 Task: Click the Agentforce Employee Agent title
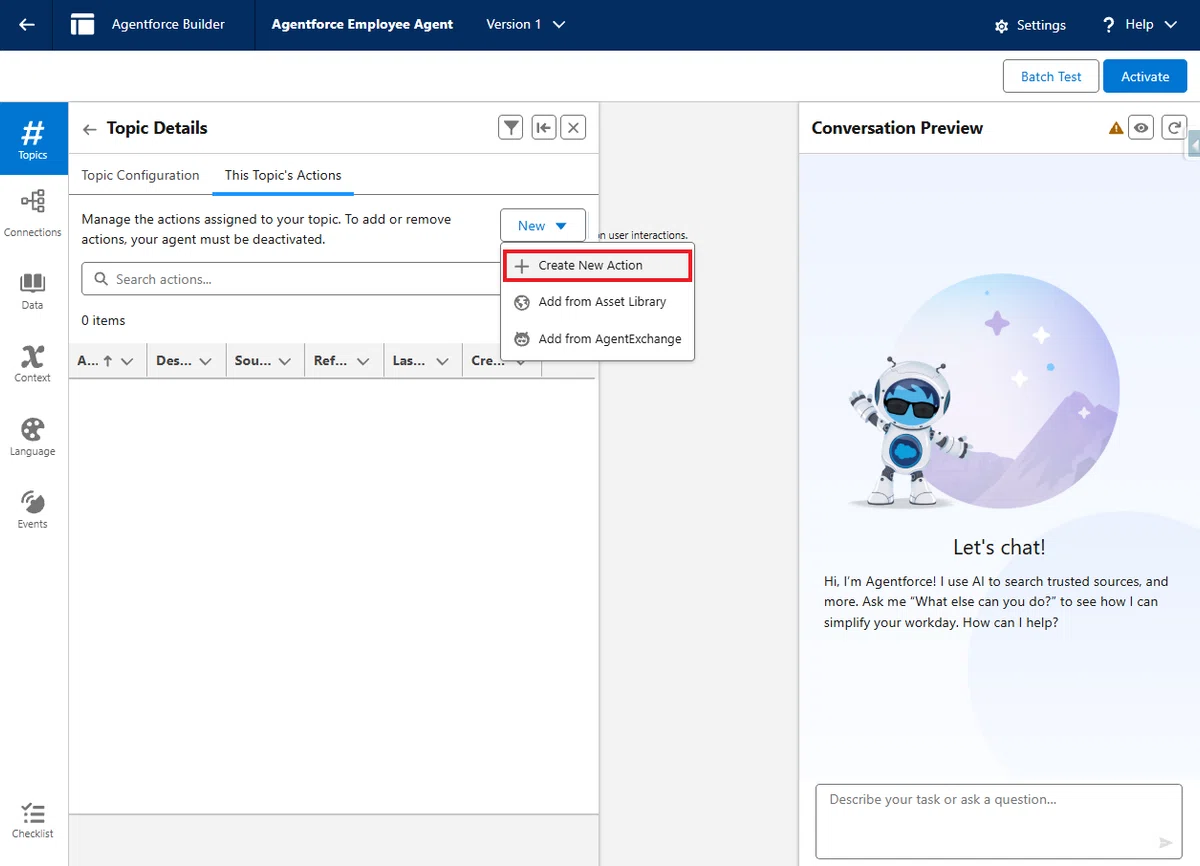click(x=362, y=24)
